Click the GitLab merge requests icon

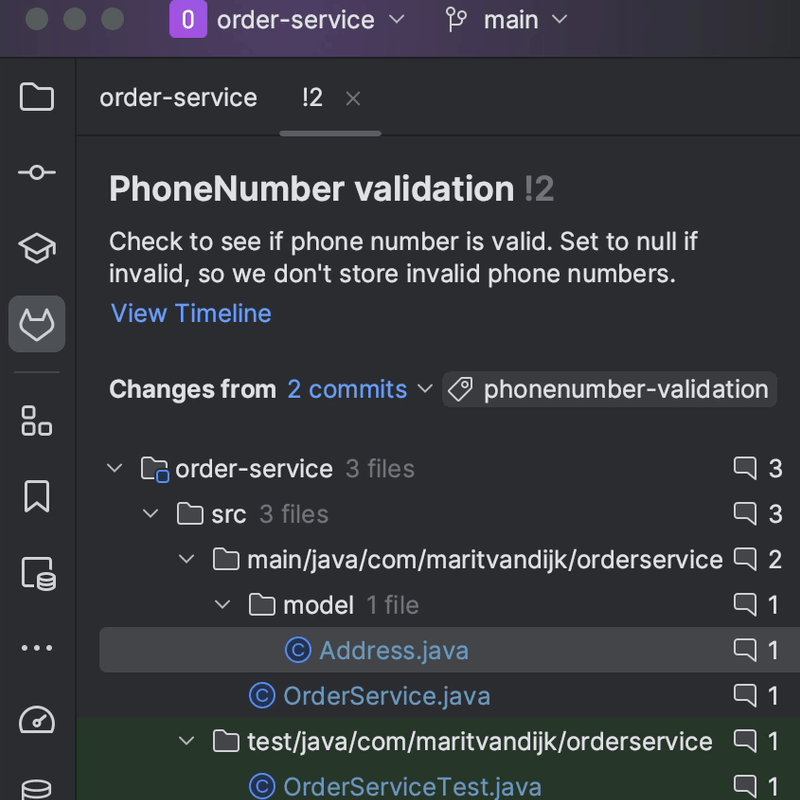coord(37,324)
